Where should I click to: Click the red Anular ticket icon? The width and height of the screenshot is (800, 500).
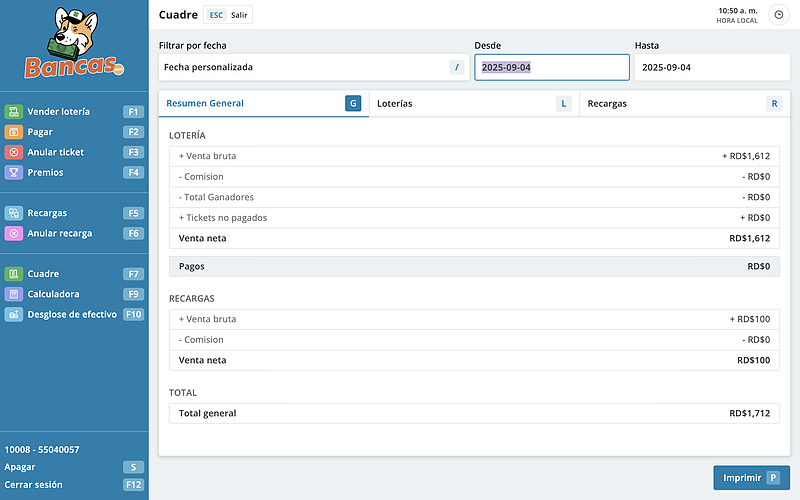14,152
